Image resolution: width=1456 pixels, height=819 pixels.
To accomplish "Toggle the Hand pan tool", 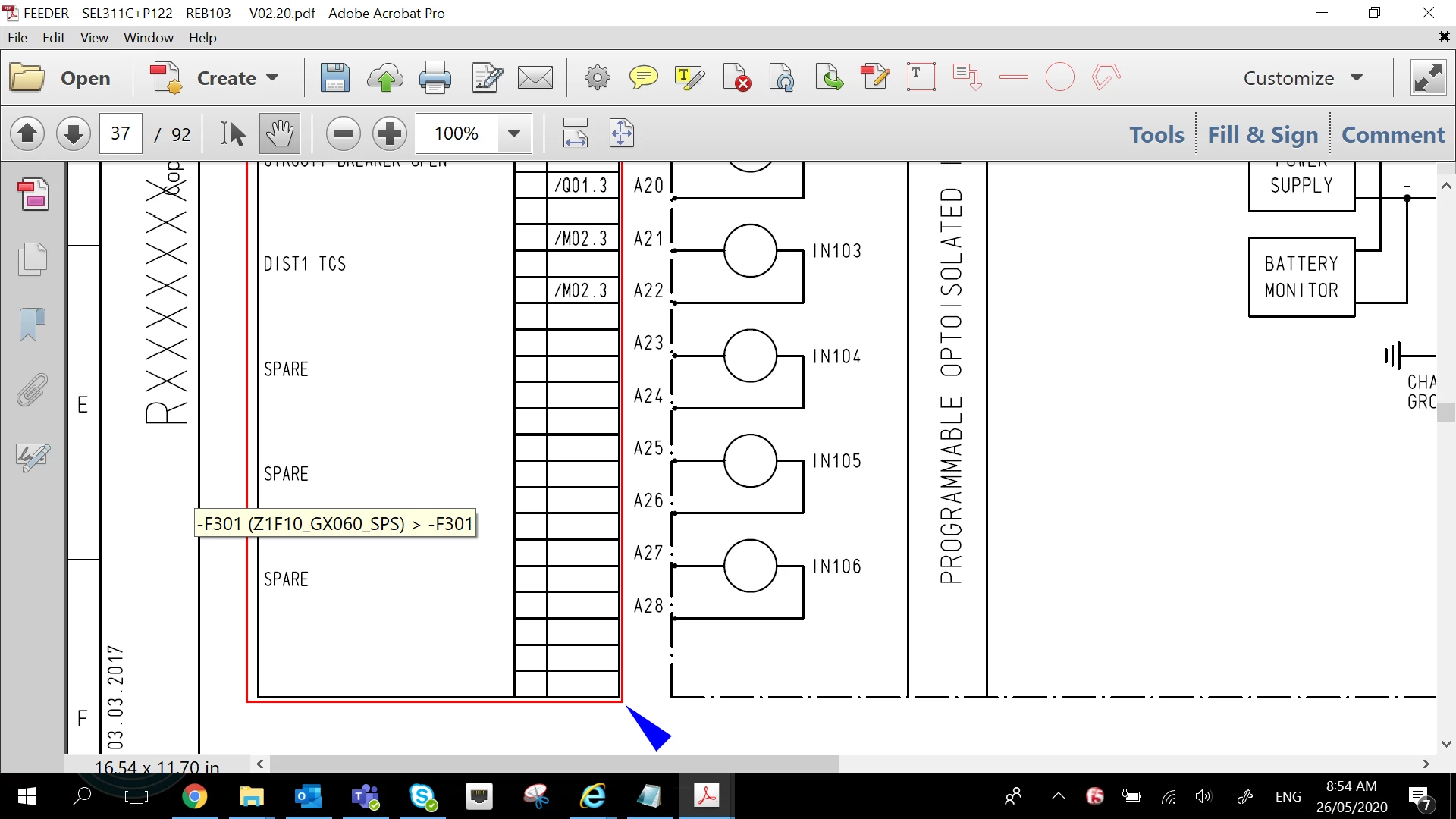I will tap(280, 134).
